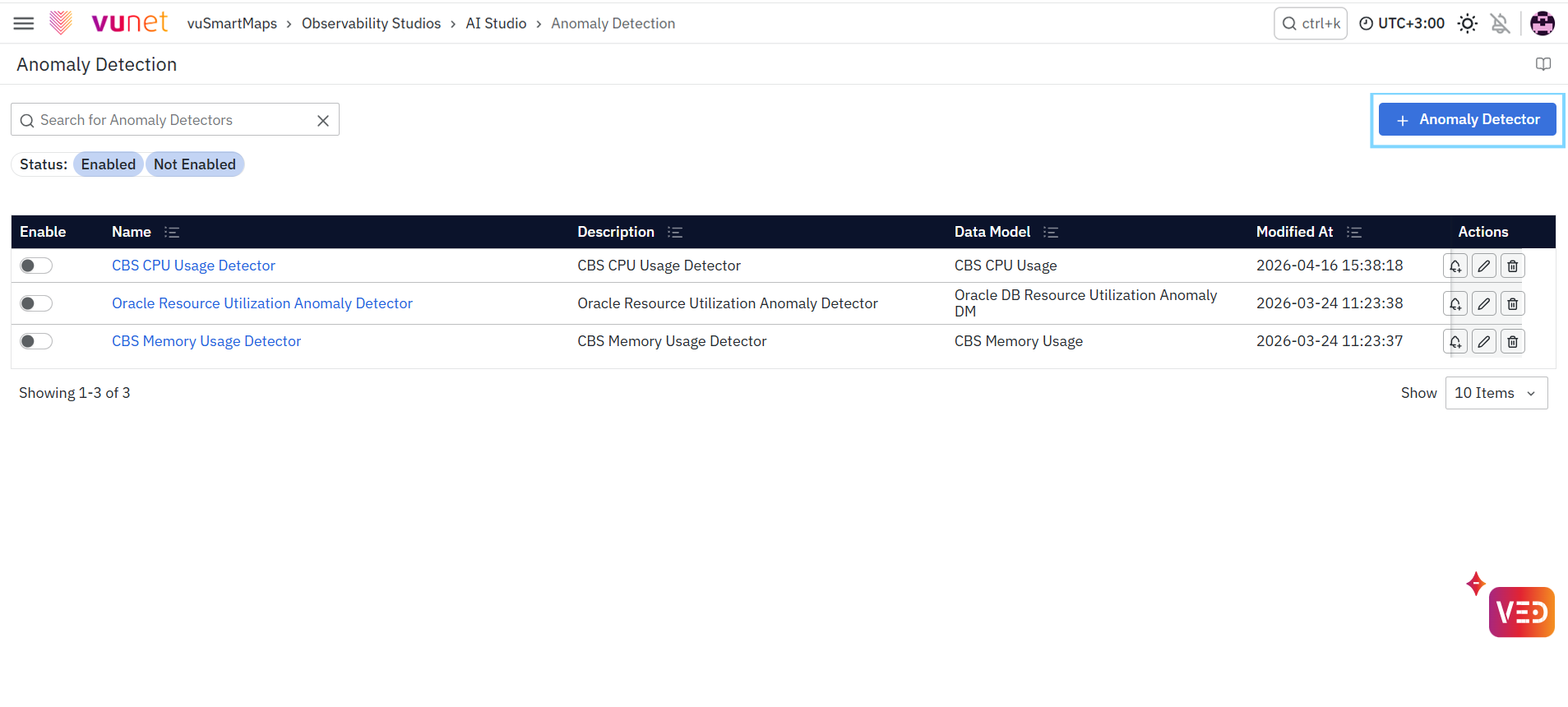Open the Name column filter menu
This screenshot has width=1568, height=707.
click(172, 232)
